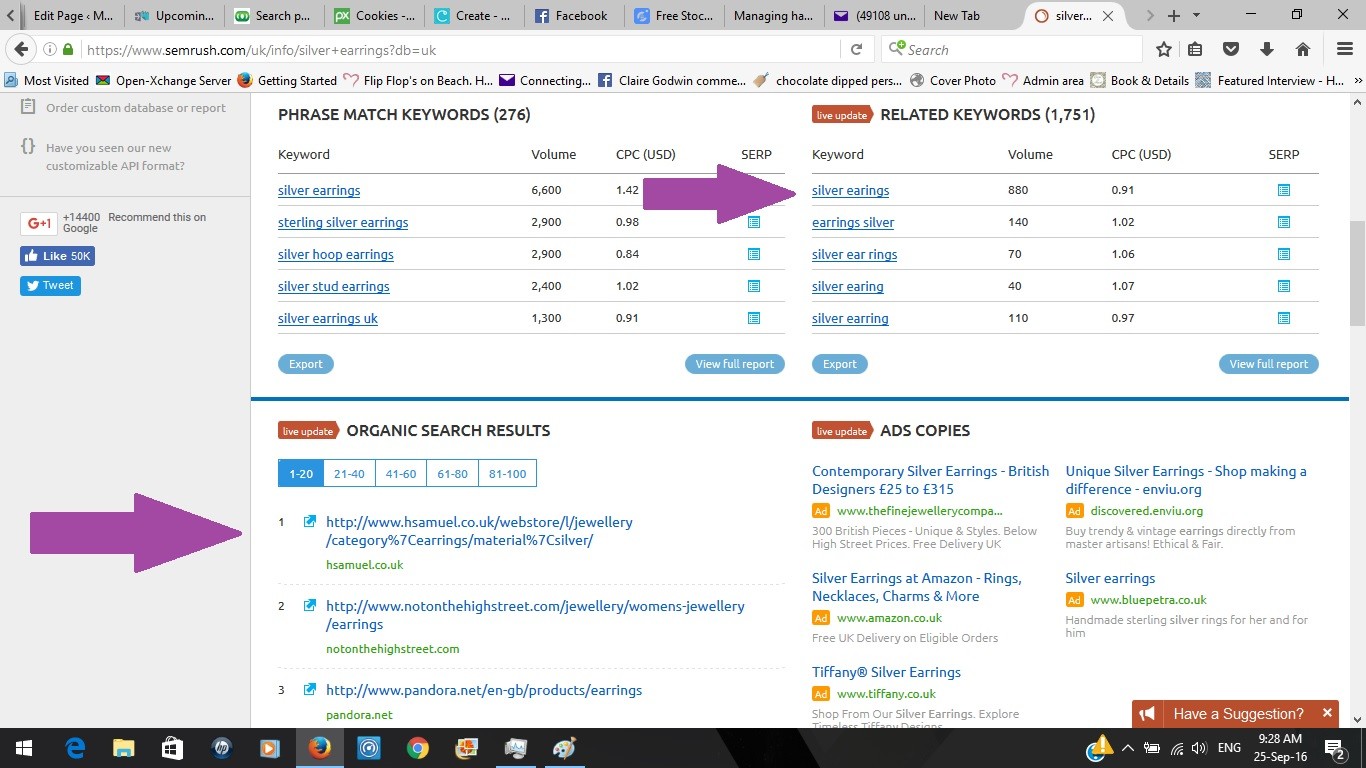Screen dimensions: 1366x768
Task: Open the silver hoop earrings keyword link
Action: 336,254
